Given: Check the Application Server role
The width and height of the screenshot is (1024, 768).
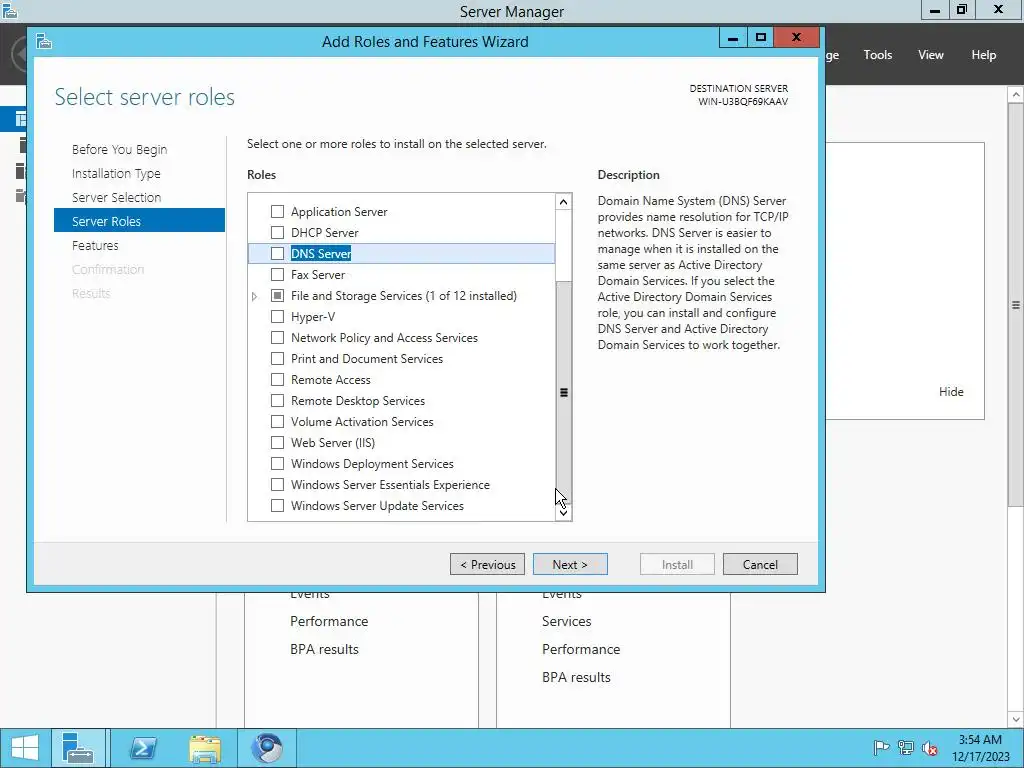Looking at the screenshot, I should 278,212.
